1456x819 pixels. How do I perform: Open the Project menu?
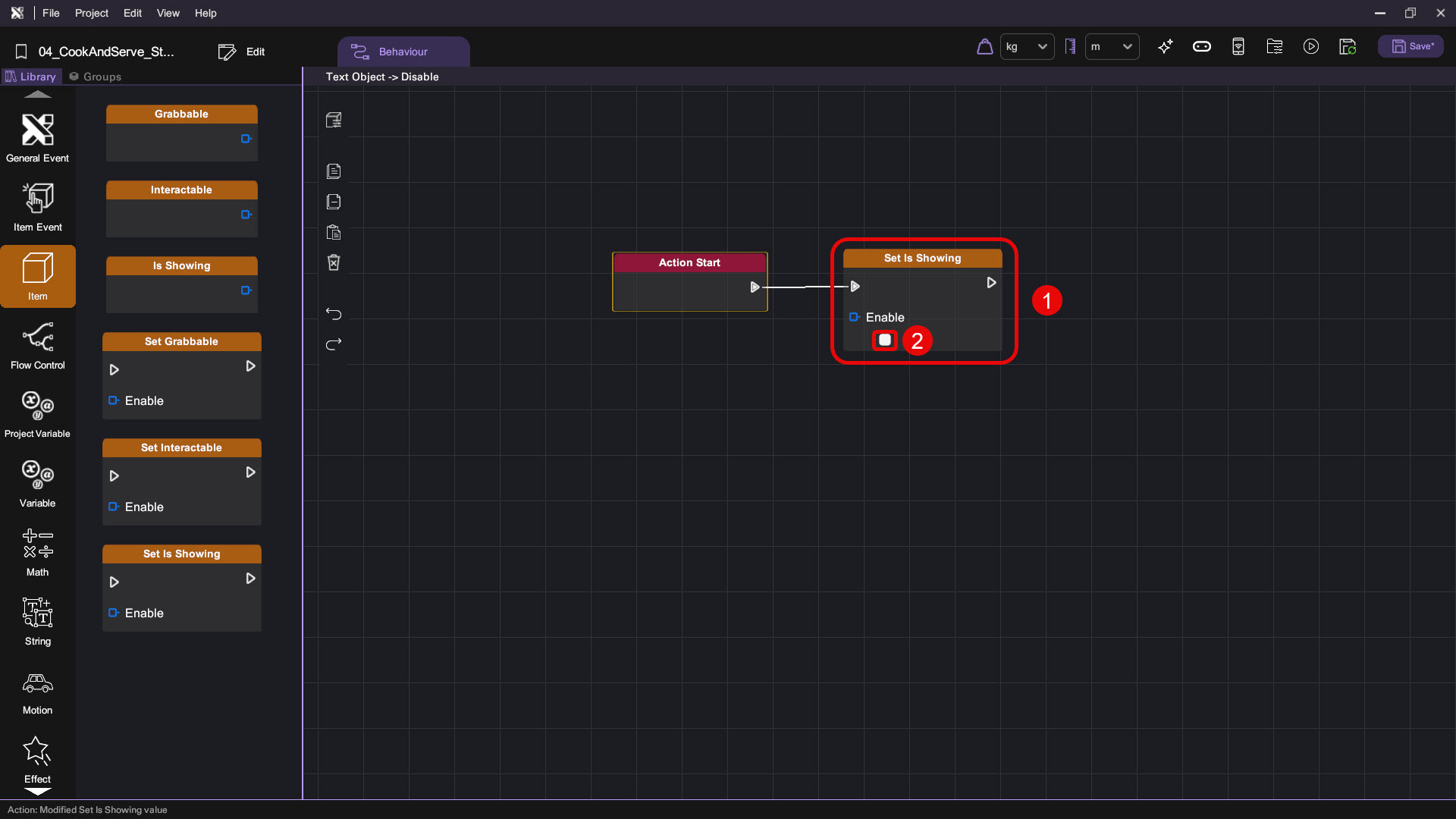91,13
